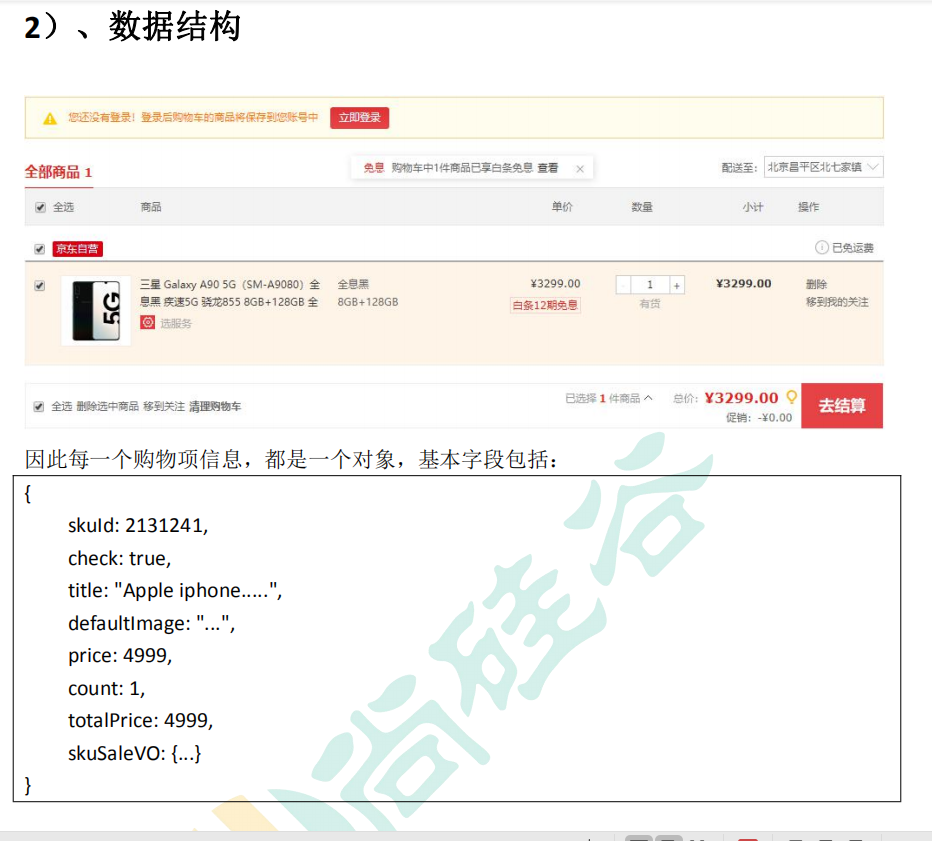
Task: Click the 京东自营 red badge
Action: point(77,249)
